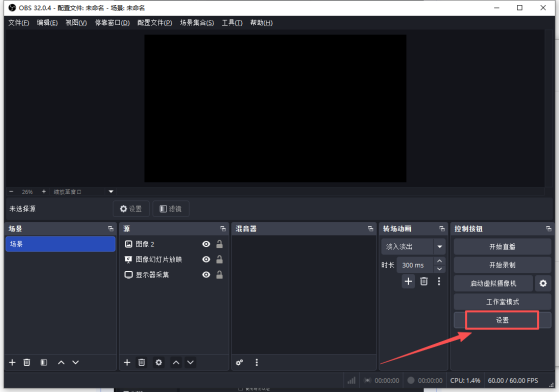The image size is (559, 392).
Task: Open the 视图(V) menu
Action: [76, 23]
